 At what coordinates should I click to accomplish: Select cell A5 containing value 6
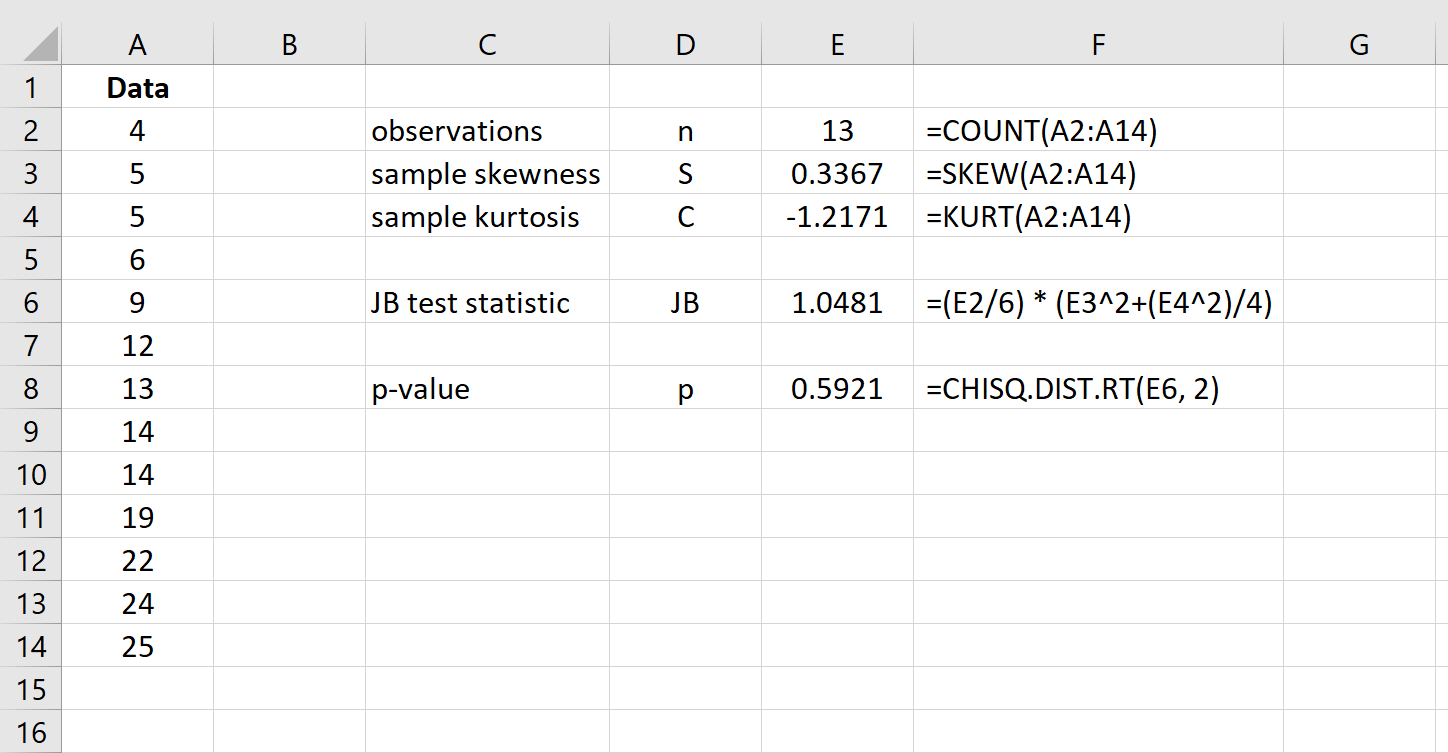click(x=138, y=260)
